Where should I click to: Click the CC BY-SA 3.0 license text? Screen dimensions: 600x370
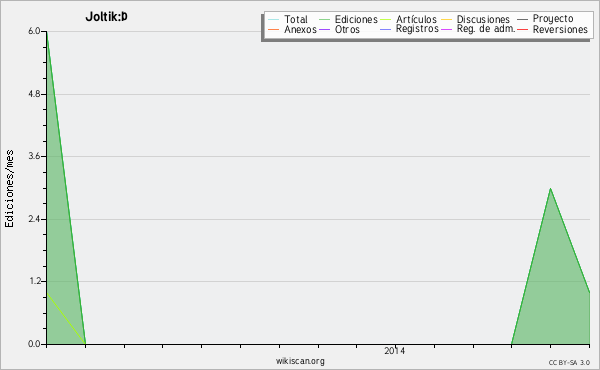[569, 362]
